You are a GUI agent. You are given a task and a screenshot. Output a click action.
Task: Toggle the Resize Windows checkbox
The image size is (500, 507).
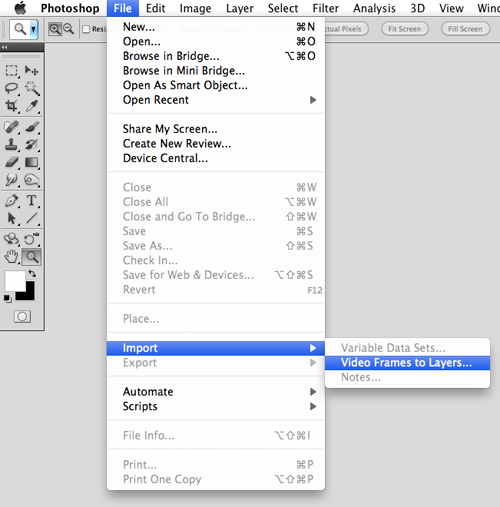86,29
